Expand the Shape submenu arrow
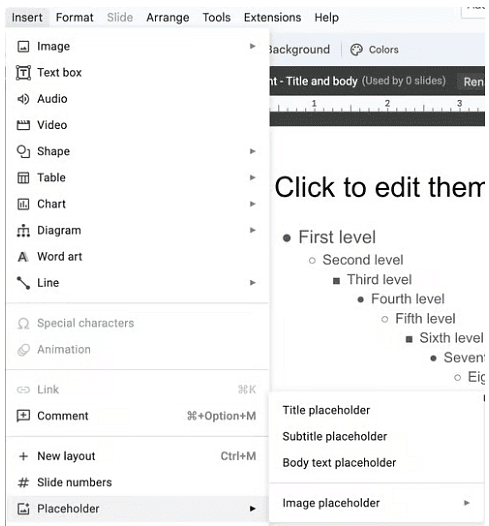 pos(253,151)
